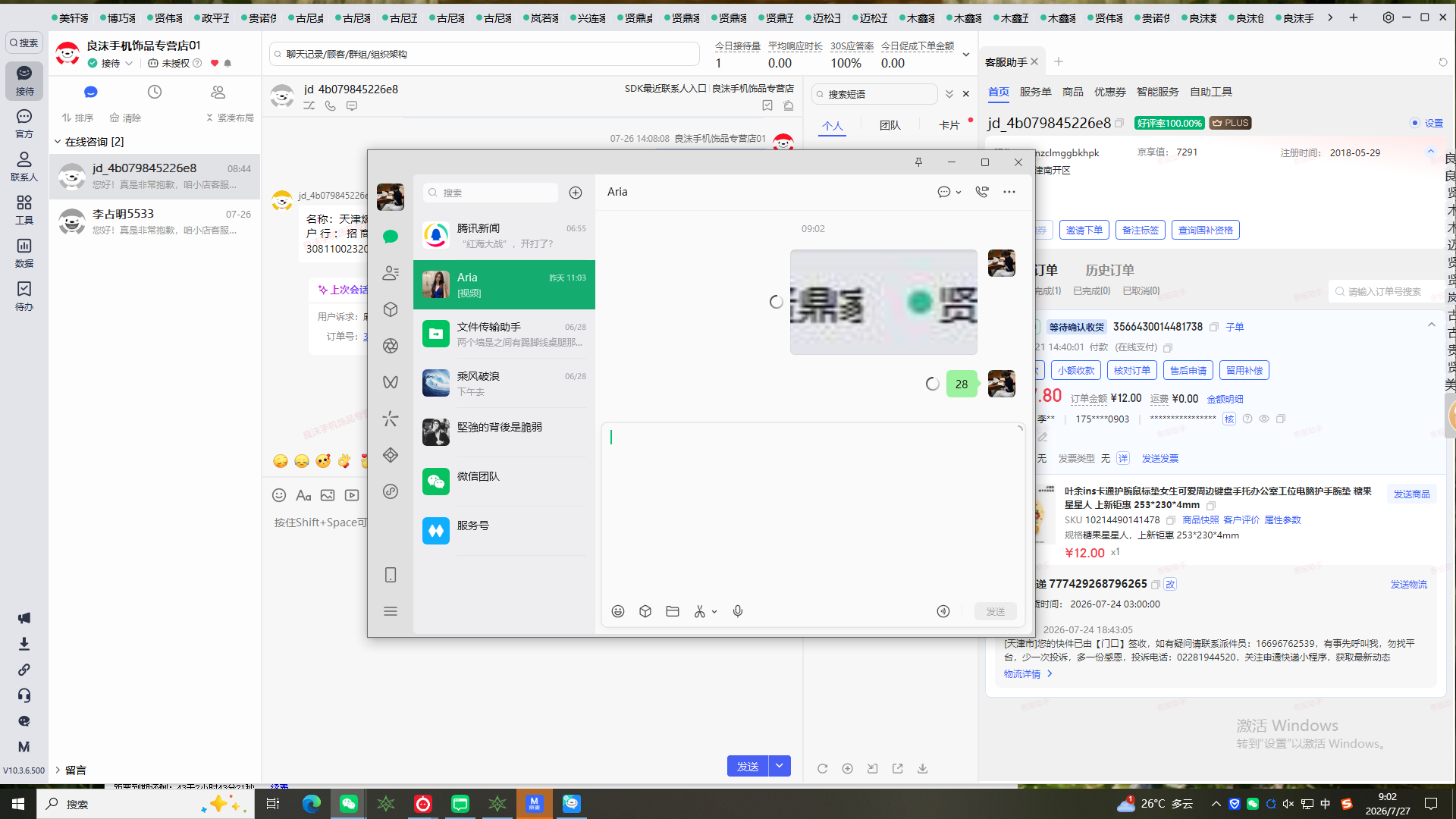Viewport: 1456px width, 819px height.
Task: Open dropdown arrow beside blue 发送 button
Action: (780, 766)
